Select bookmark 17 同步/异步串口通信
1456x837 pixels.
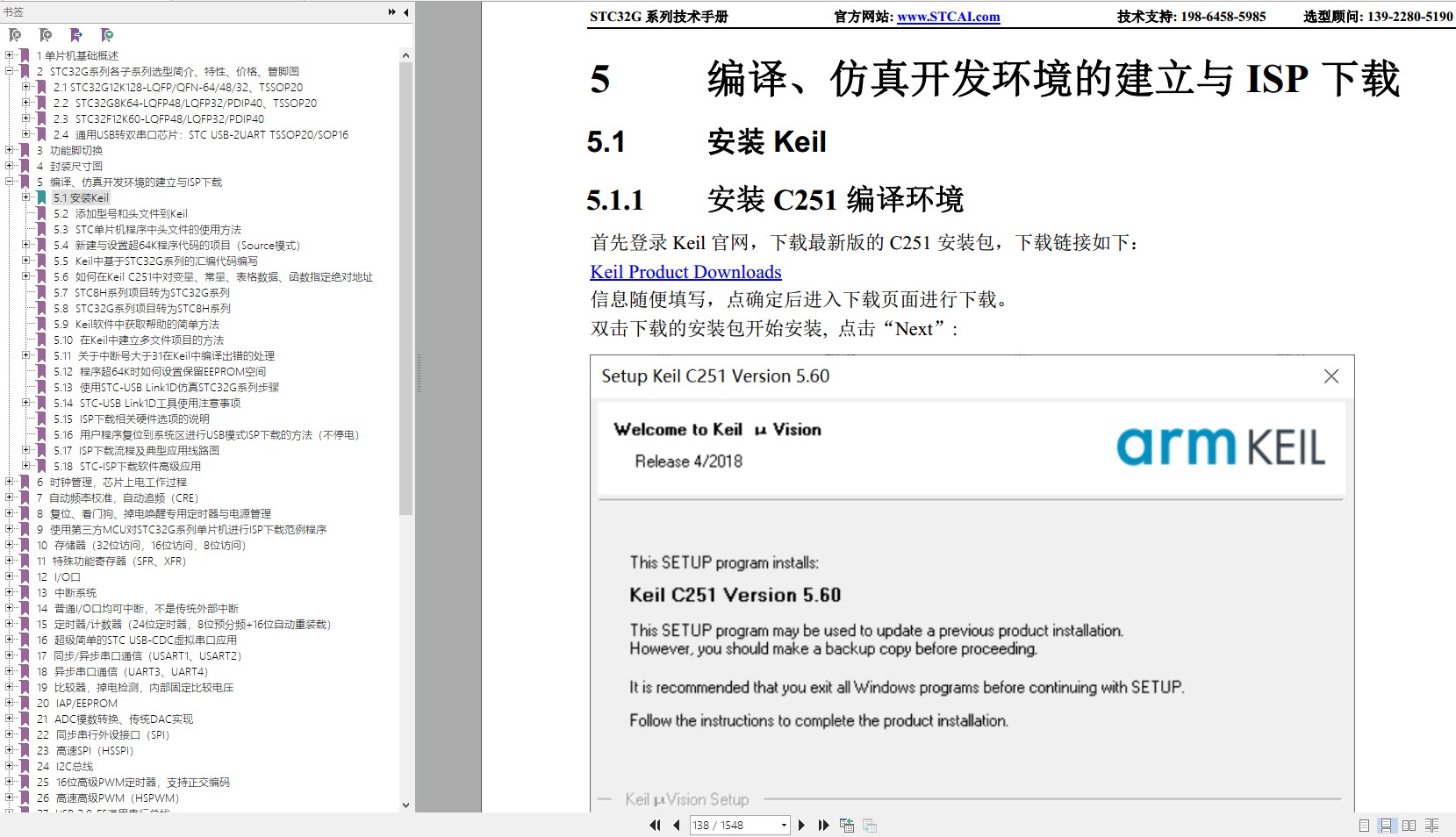tap(139, 655)
